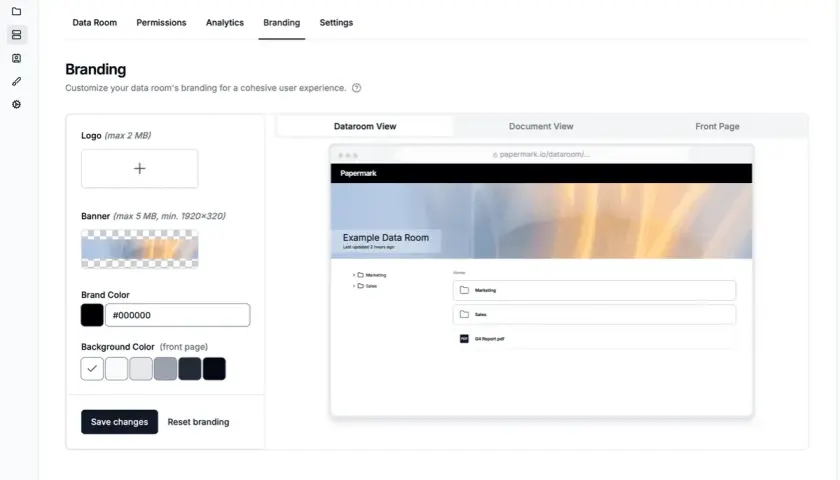Click the banner image thumbnail
The width and height of the screenshot is (840, 480).
(140, 249)
